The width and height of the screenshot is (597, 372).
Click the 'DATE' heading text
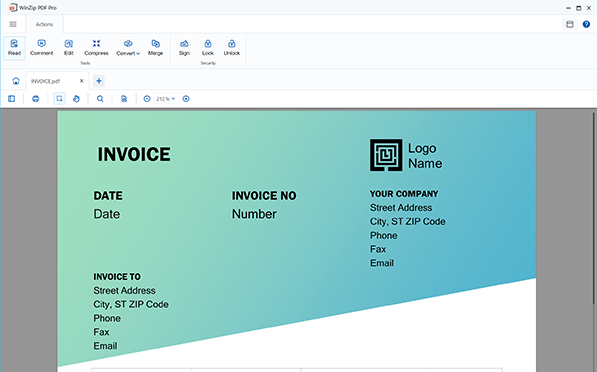click(108, 196)
